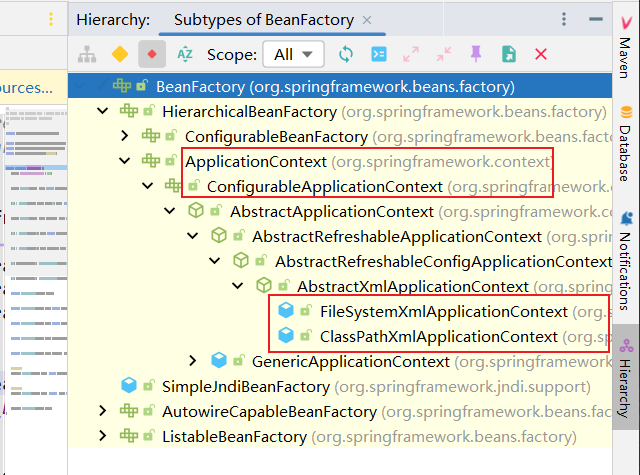Click the Maven pink logo icon
The height and width of the screenshot is (475, 640).
click(626, 23)
